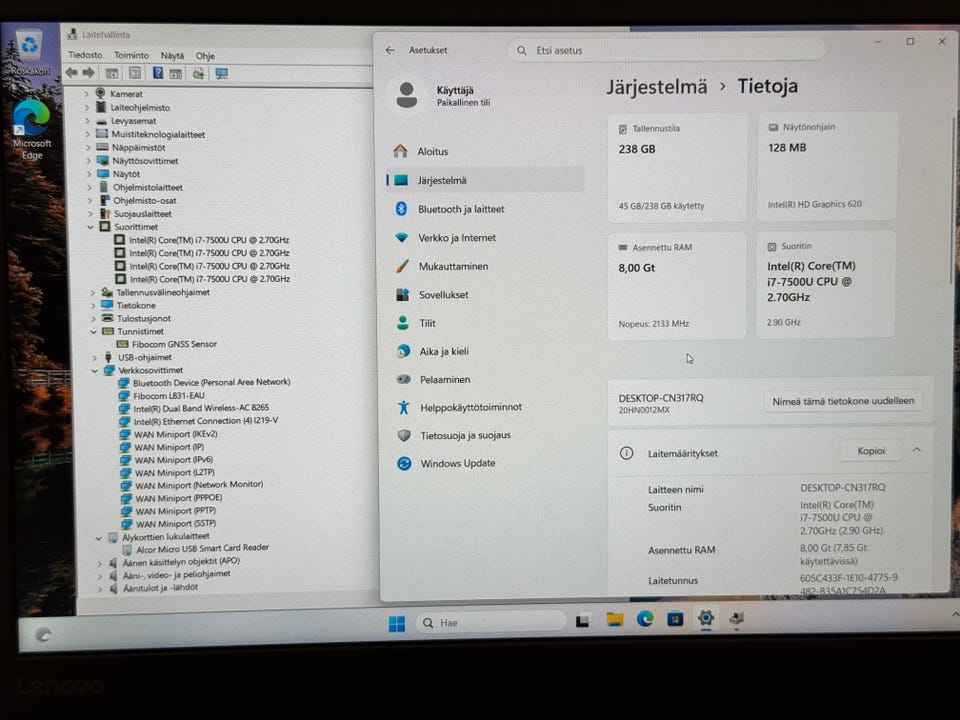Image resolution: width=960 pixels, height=720 pixels.
Task: Launch Edge from the taskbar
Action: click(645, 620)
